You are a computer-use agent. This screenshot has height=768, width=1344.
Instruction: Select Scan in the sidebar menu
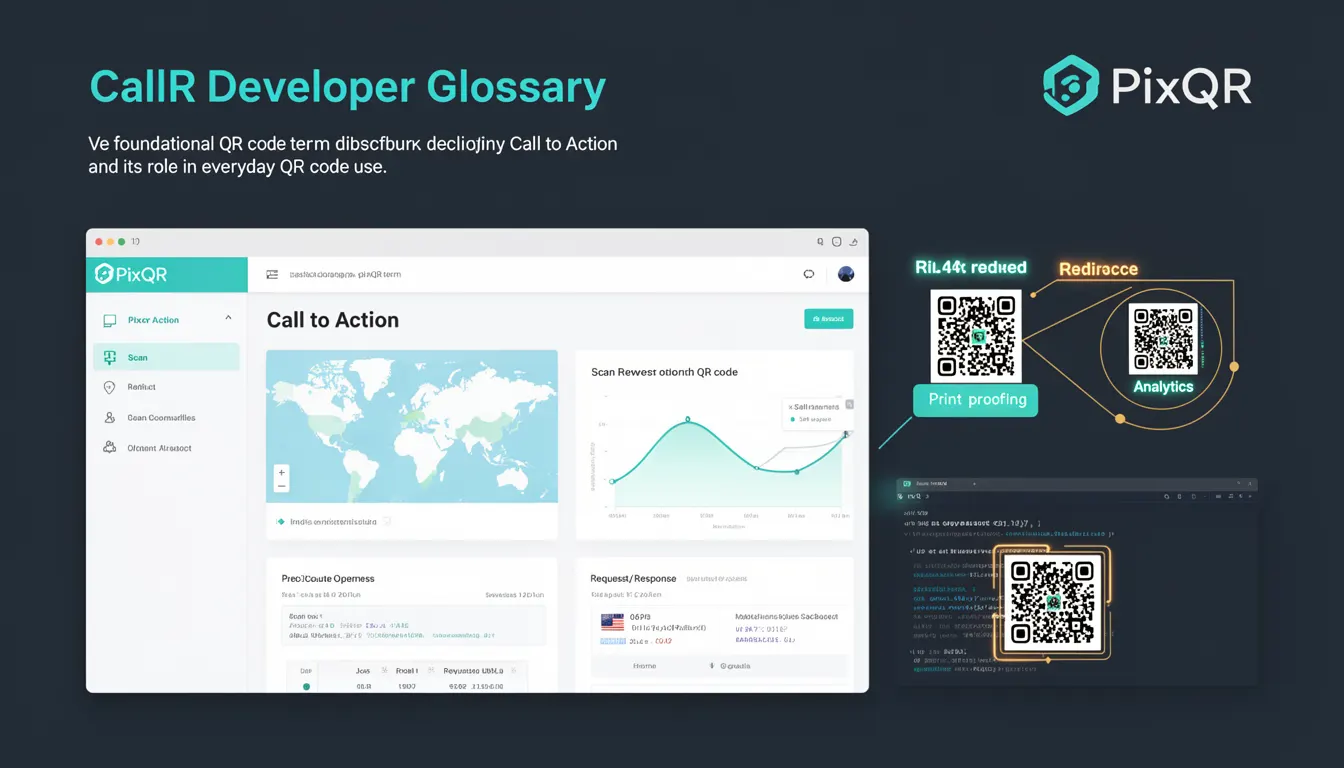[x=166, y=357]
